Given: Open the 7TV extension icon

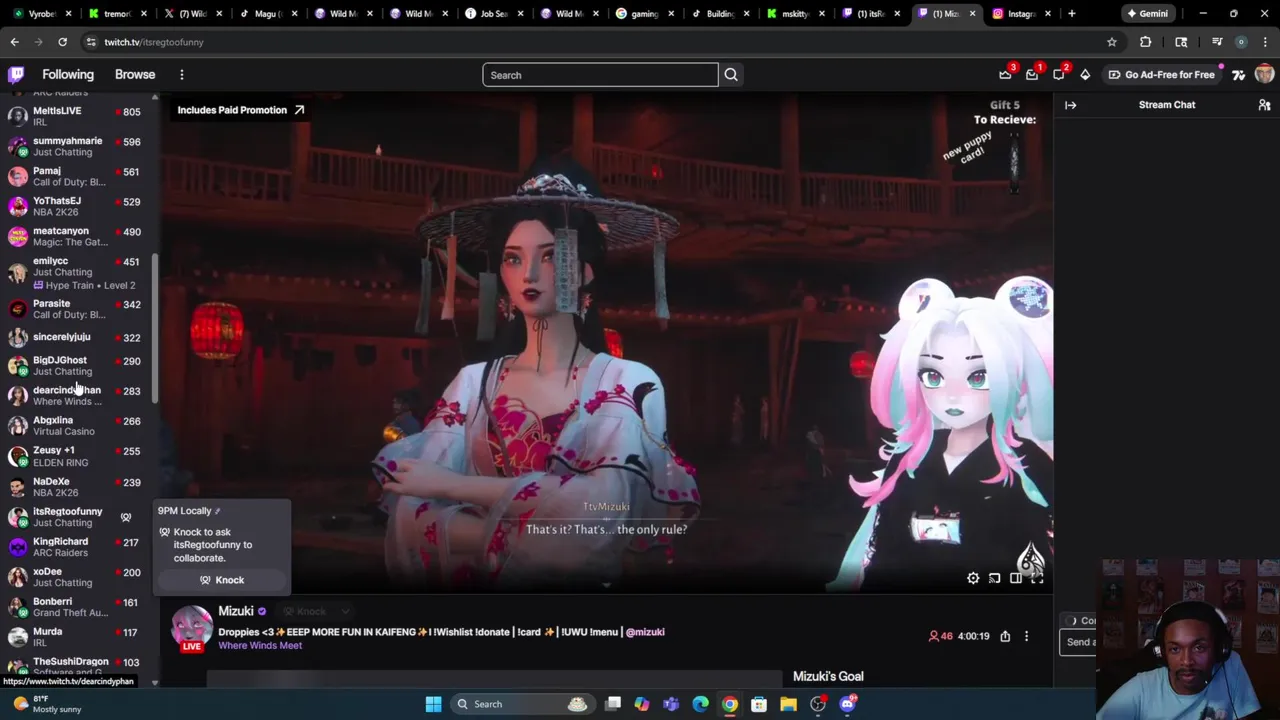Looking at the screenshot, I should coord(1238,75).
